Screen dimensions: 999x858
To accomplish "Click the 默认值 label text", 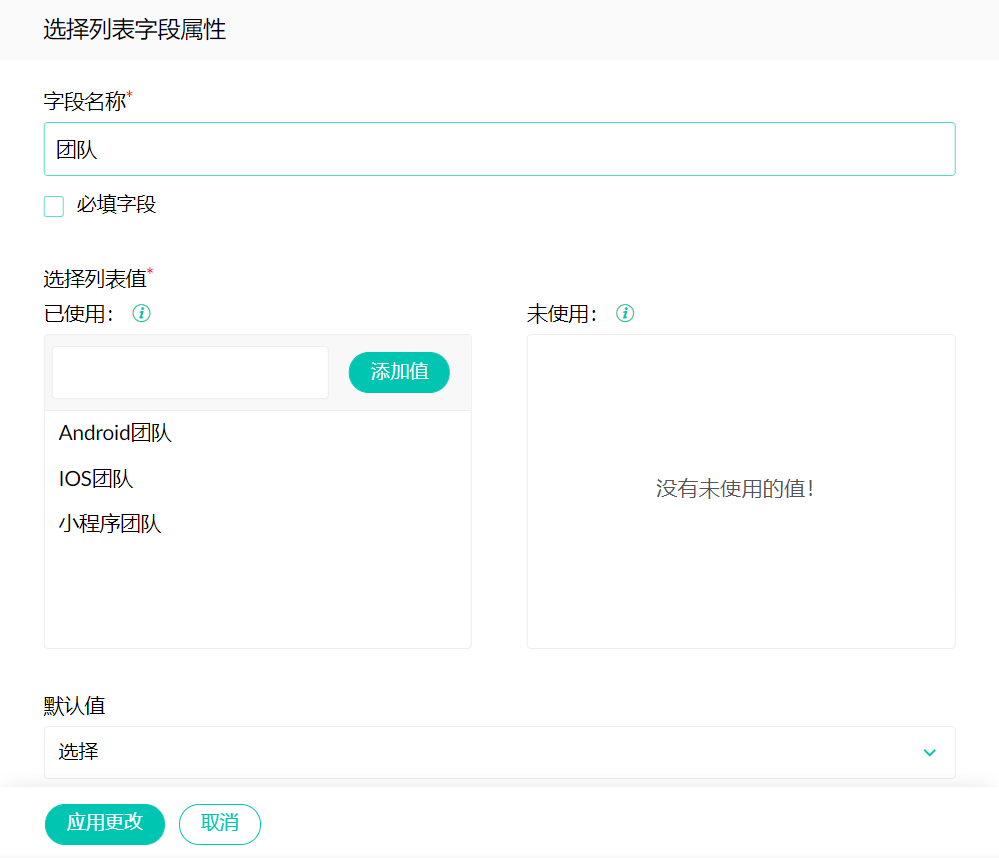I will [74, 705].
